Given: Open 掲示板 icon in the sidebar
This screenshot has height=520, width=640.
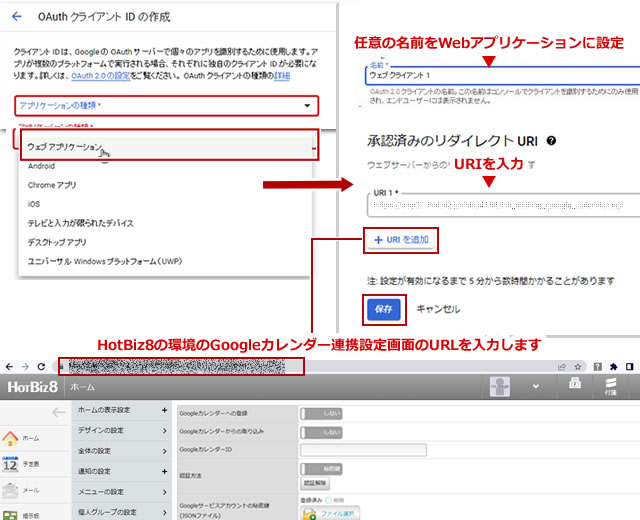Looking at the screenshot, I should point(10,515).
